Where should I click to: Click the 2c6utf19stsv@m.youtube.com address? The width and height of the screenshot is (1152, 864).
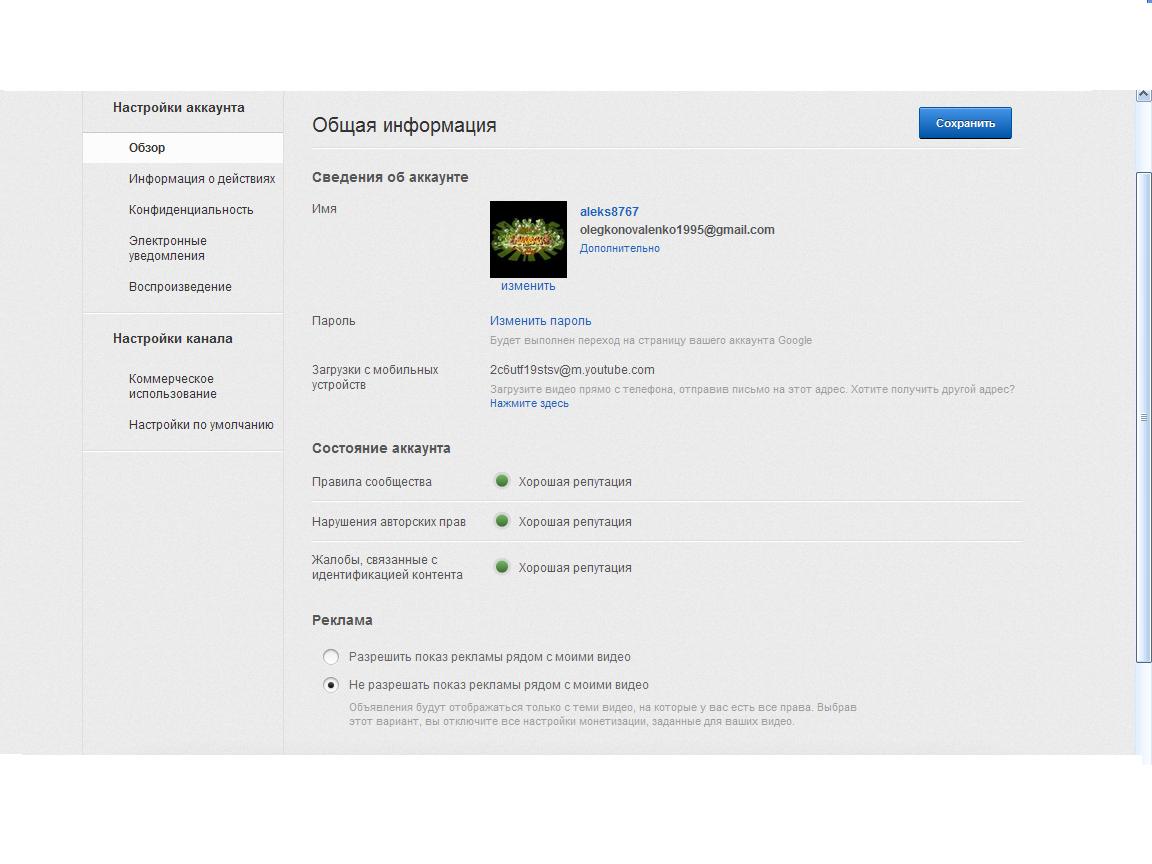coord(572,370)
